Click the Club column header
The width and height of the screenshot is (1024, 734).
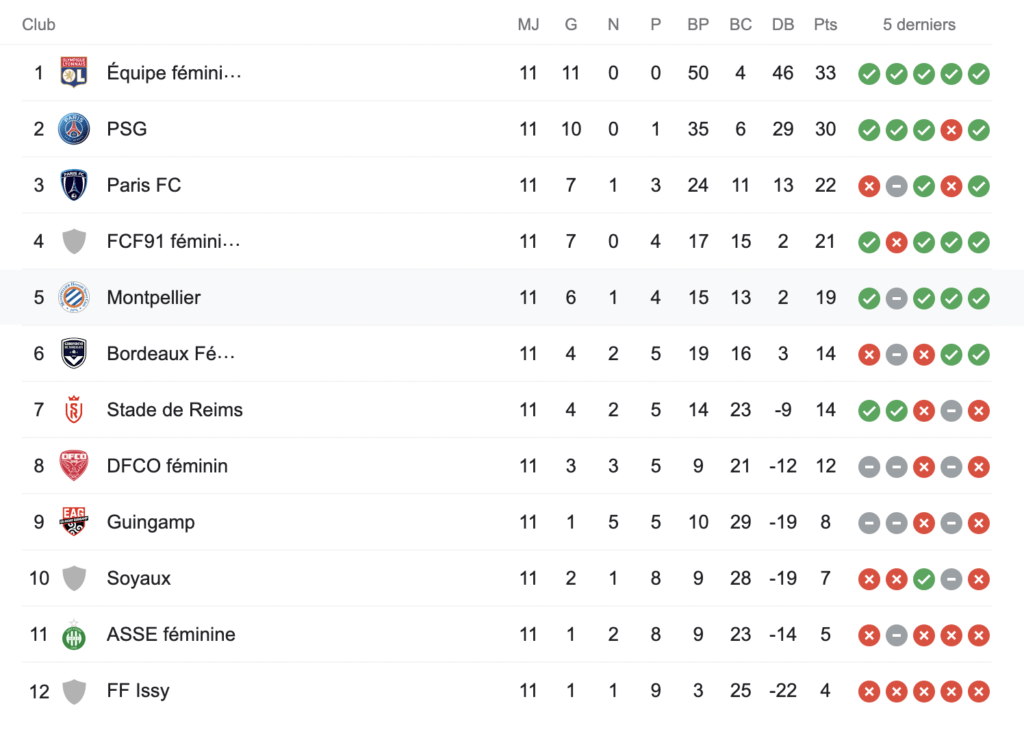[39, 24]
